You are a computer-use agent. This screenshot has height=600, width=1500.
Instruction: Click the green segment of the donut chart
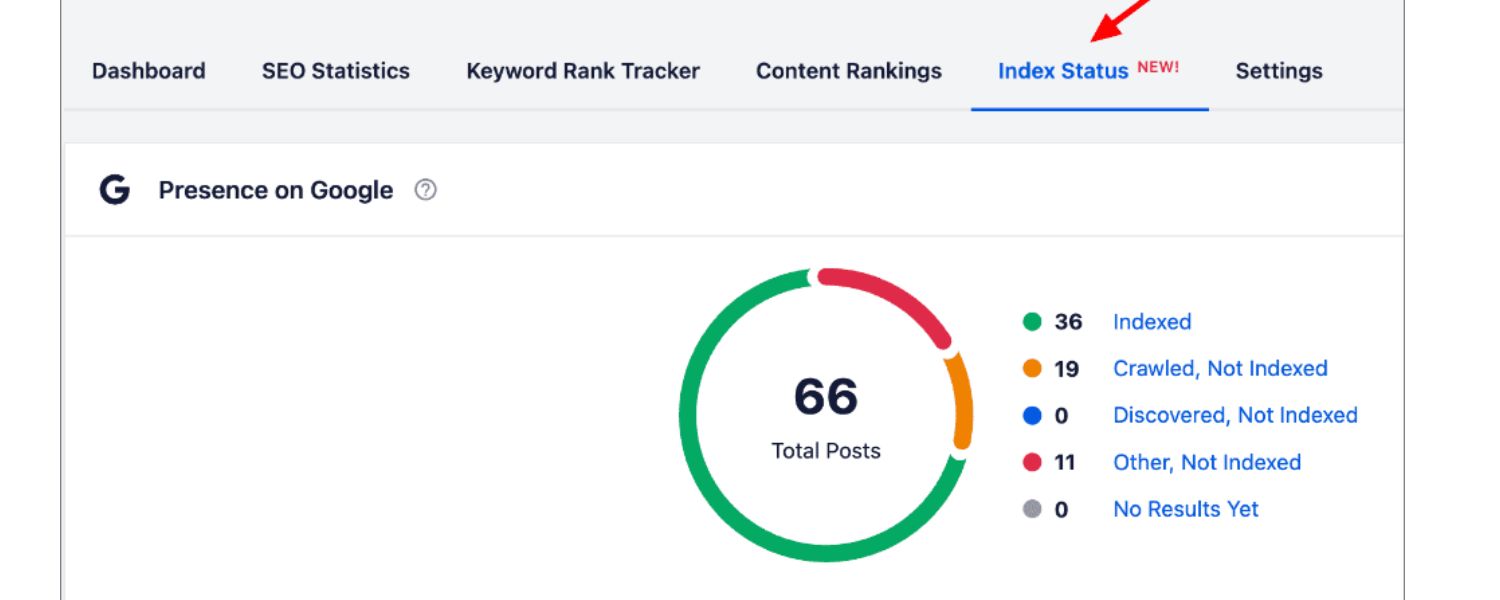[x=693, y=420]
